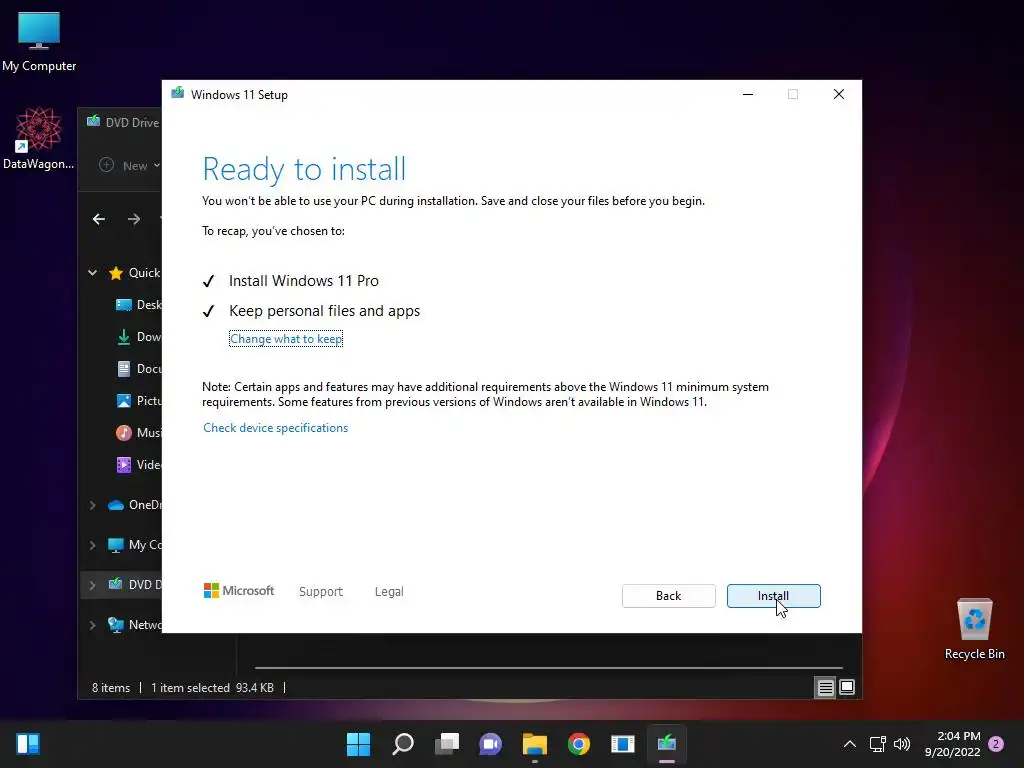Viewport: 1024px width, 768px height.
Task: Select Pictures icon in Explorer sidebar
Action: click(x=123, y=401)
